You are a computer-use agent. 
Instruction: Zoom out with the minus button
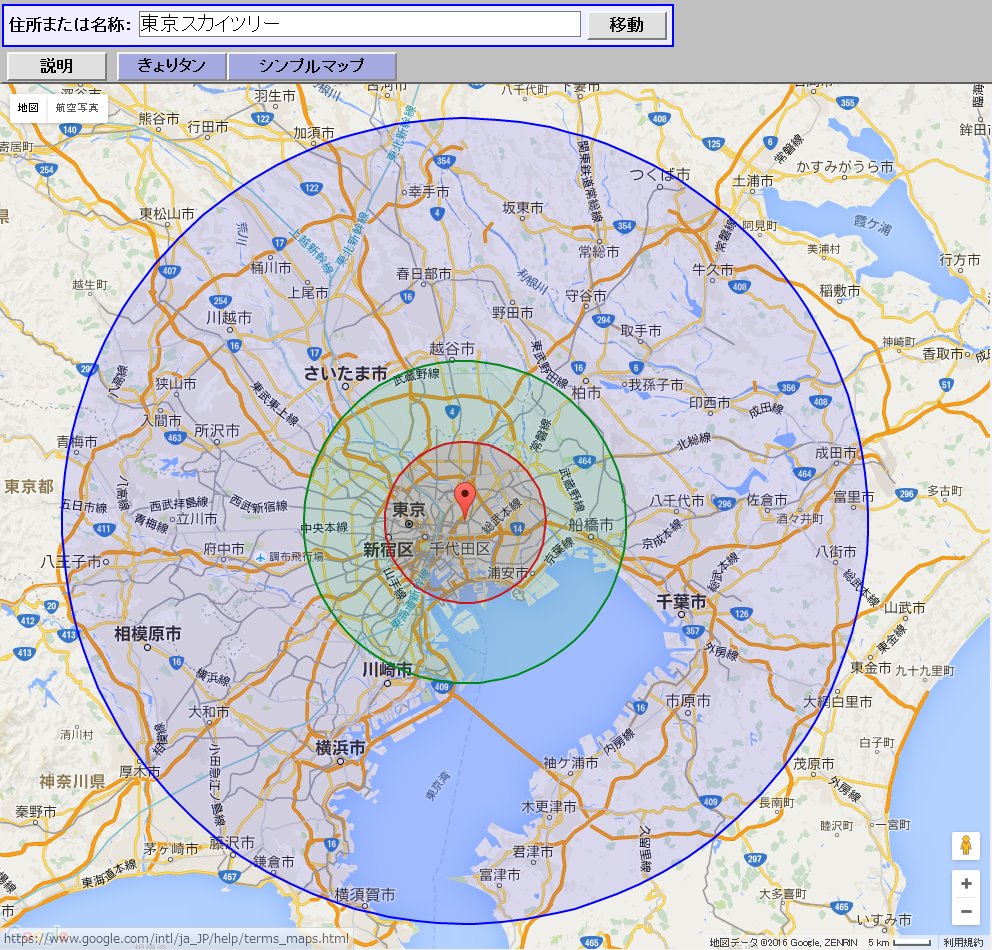[965, 911]
